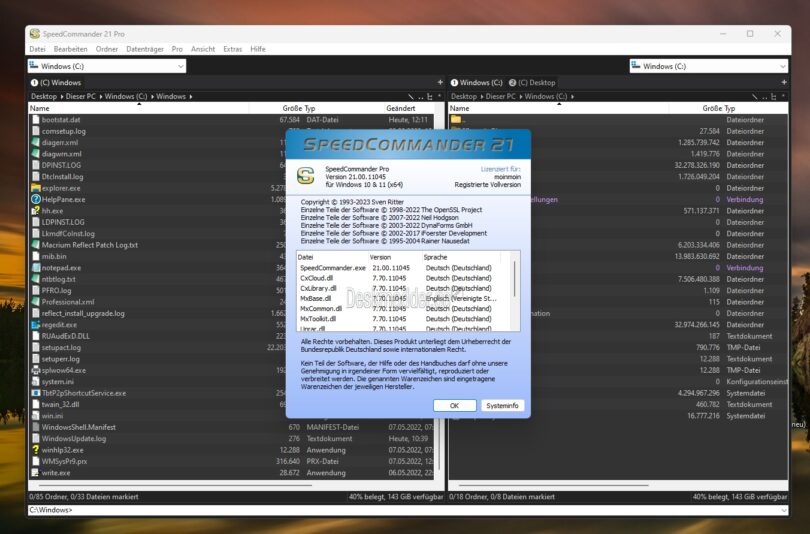
Task: Select the winhlp32.exe question mark icon
Action: pyautogui.click(x=36, y=449)
